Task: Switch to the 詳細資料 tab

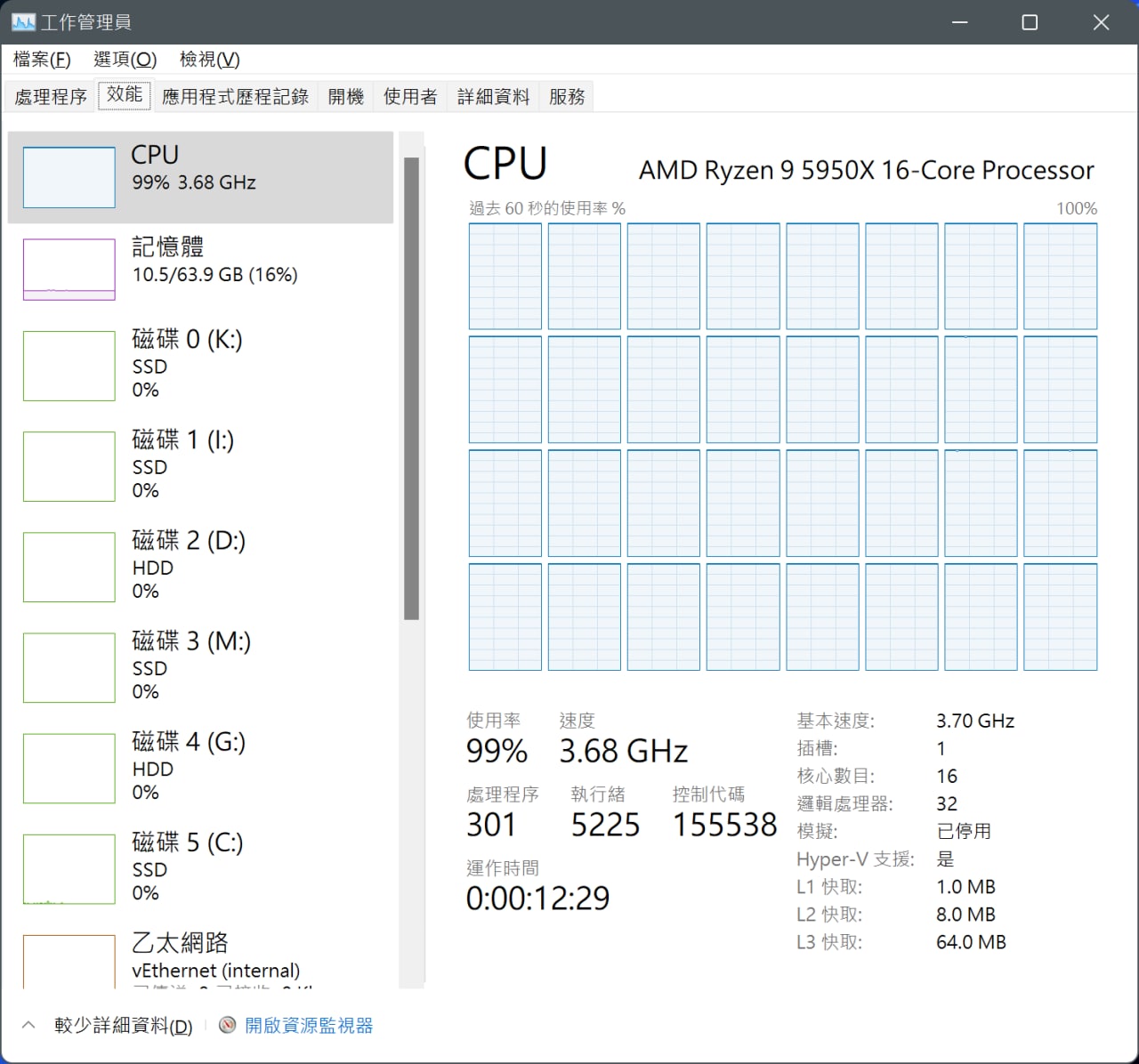Action: click(x=493, y=97)
